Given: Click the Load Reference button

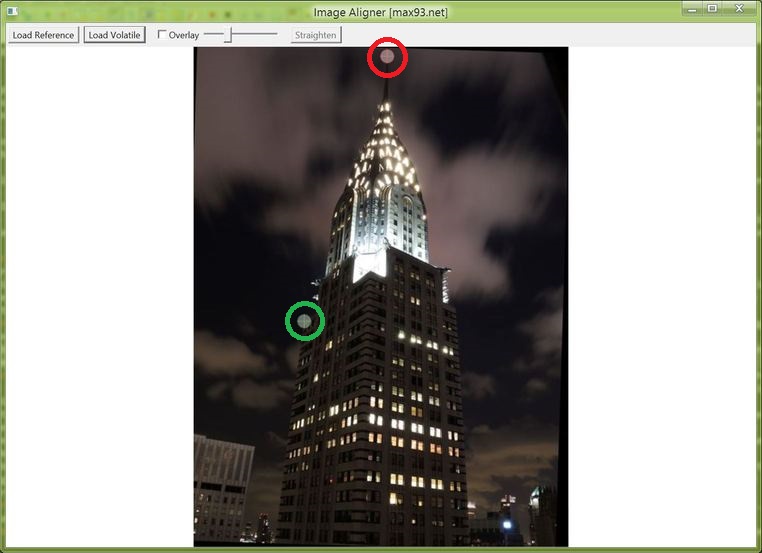Looking at the screenshot, I should (x=43, y=35).
